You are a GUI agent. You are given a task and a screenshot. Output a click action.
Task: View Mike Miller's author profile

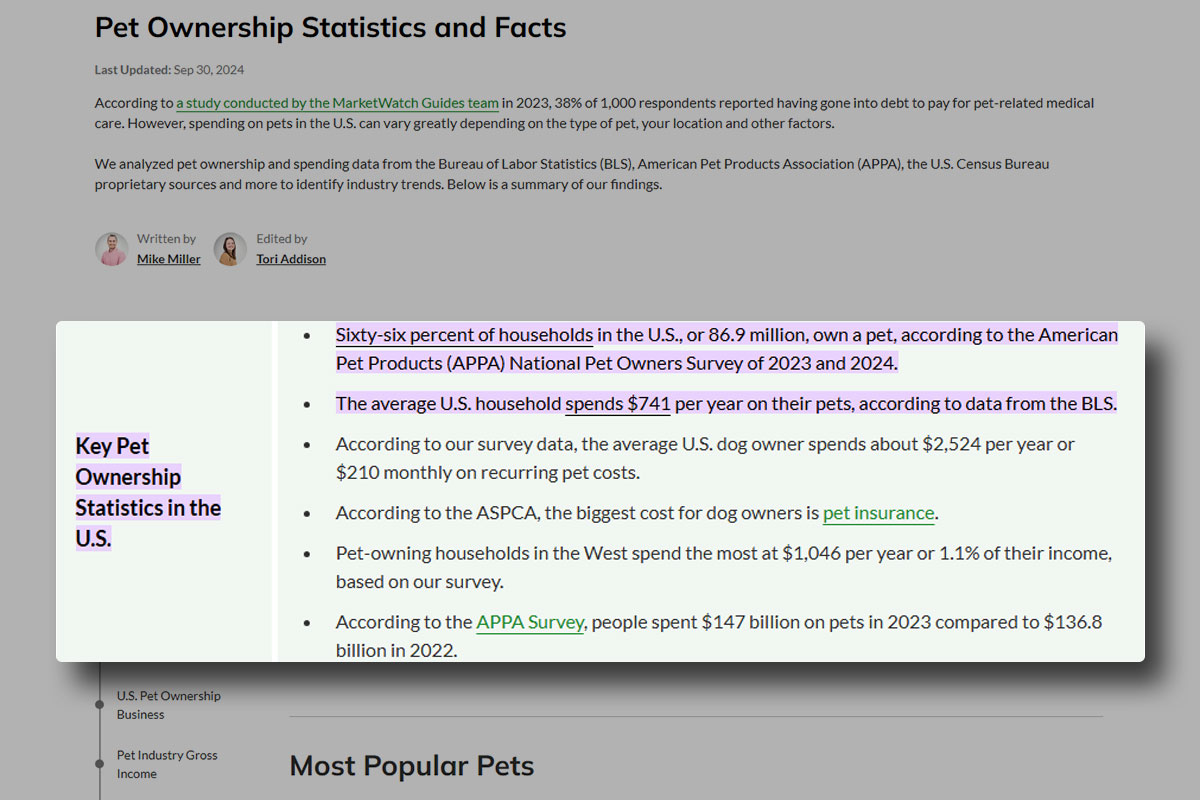168,258
